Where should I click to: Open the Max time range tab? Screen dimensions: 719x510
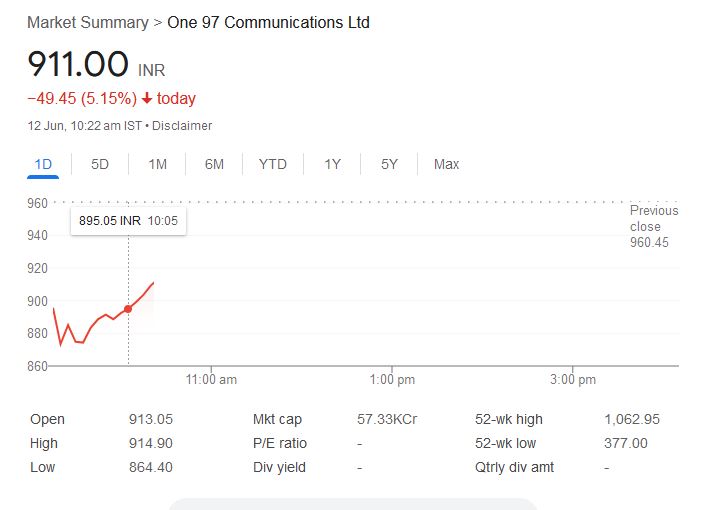446,164
